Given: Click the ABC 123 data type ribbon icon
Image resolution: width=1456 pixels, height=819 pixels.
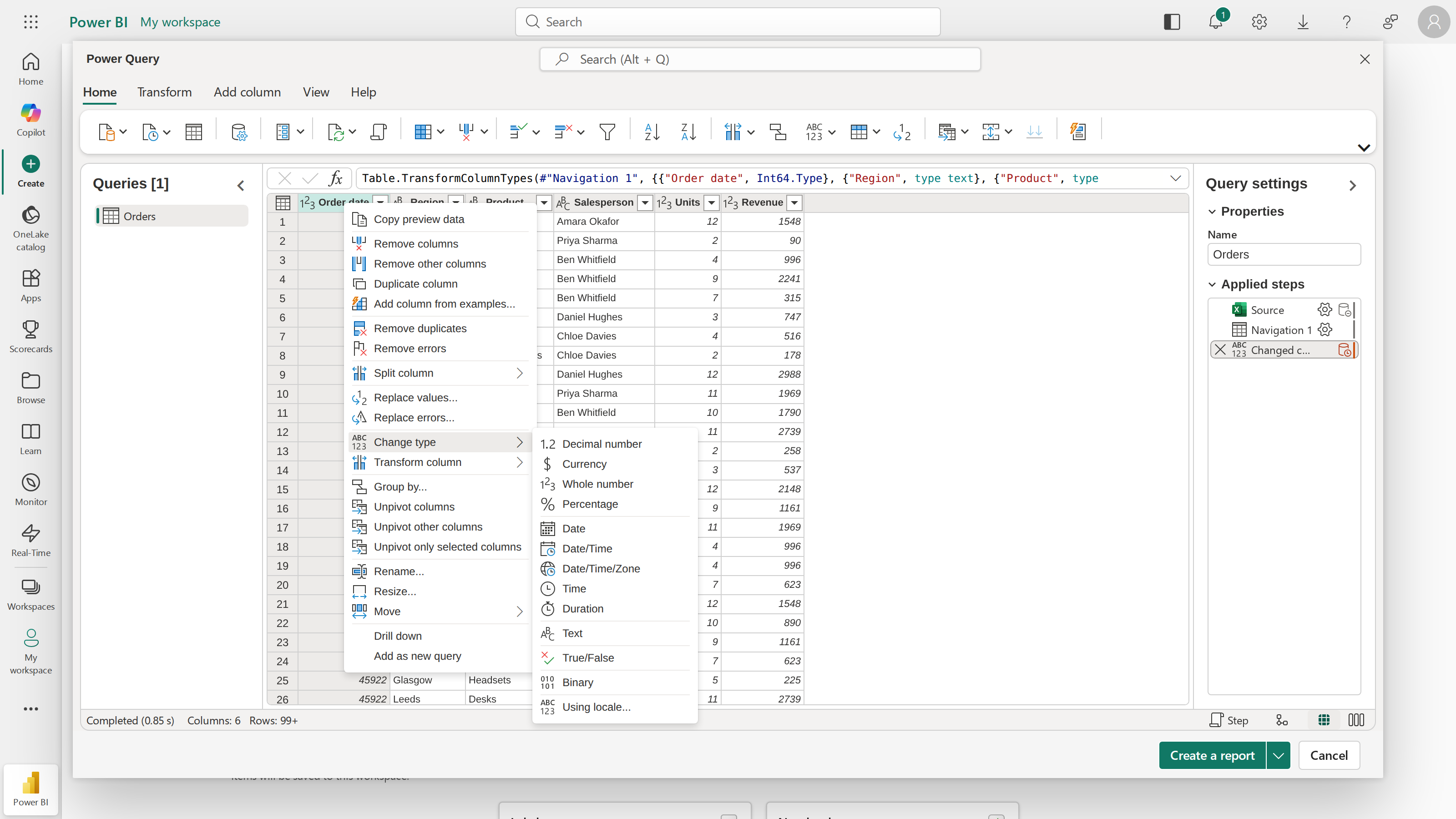Looking at the screenshot, I should [x=814, y=131].
